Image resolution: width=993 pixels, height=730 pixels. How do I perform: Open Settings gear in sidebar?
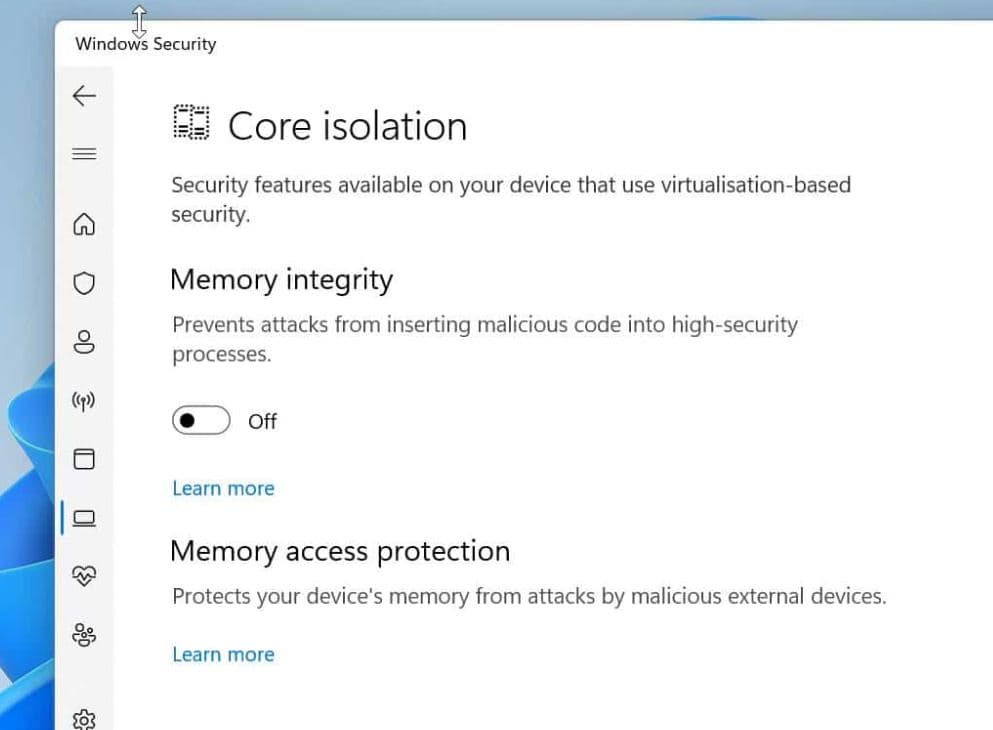click(x=84, y=719)
